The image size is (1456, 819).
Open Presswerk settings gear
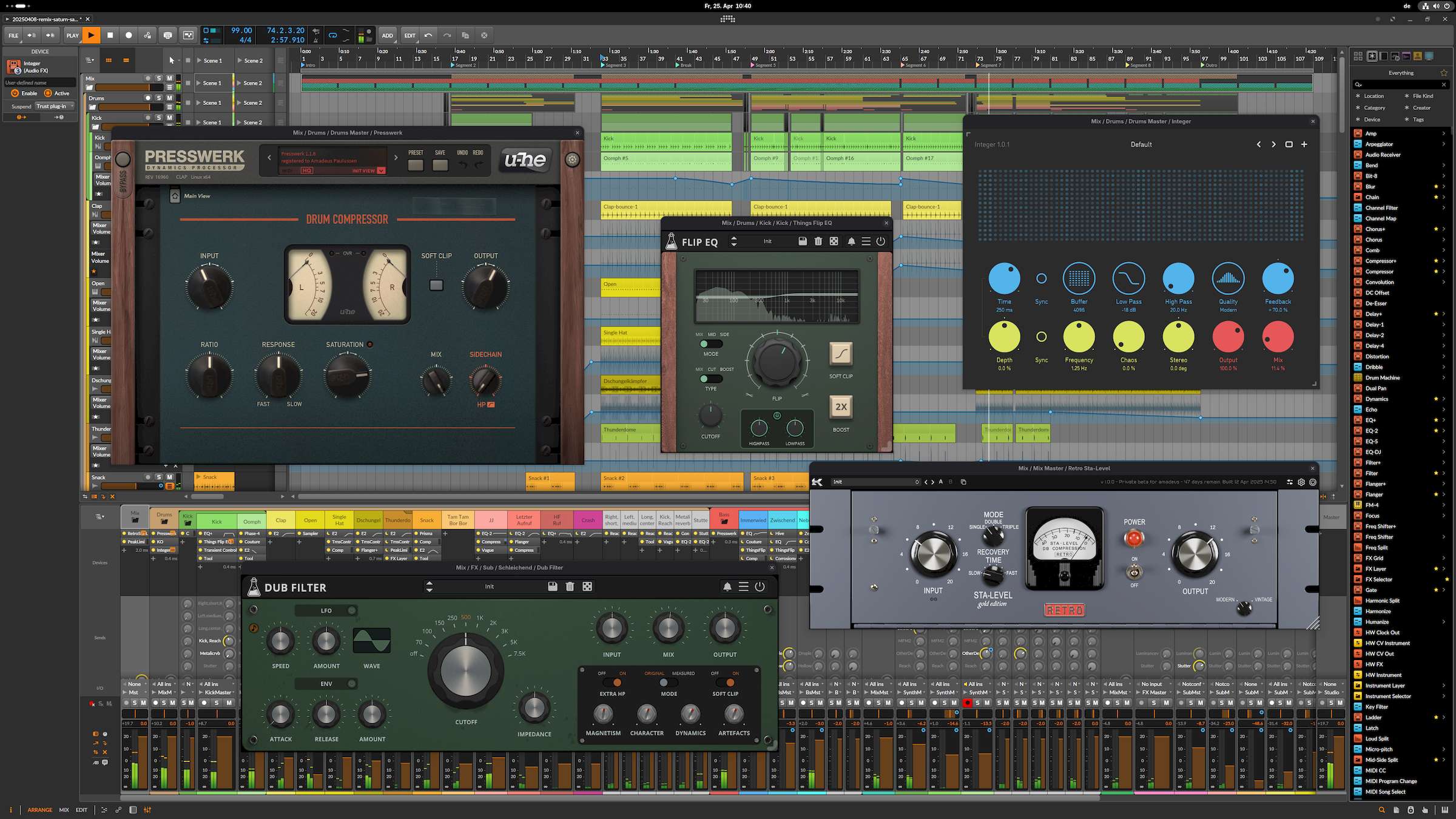click(x=572, y=160)
